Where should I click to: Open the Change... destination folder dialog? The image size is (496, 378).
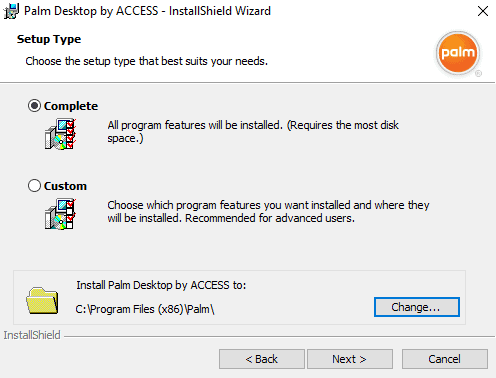(x=417, y=307)
